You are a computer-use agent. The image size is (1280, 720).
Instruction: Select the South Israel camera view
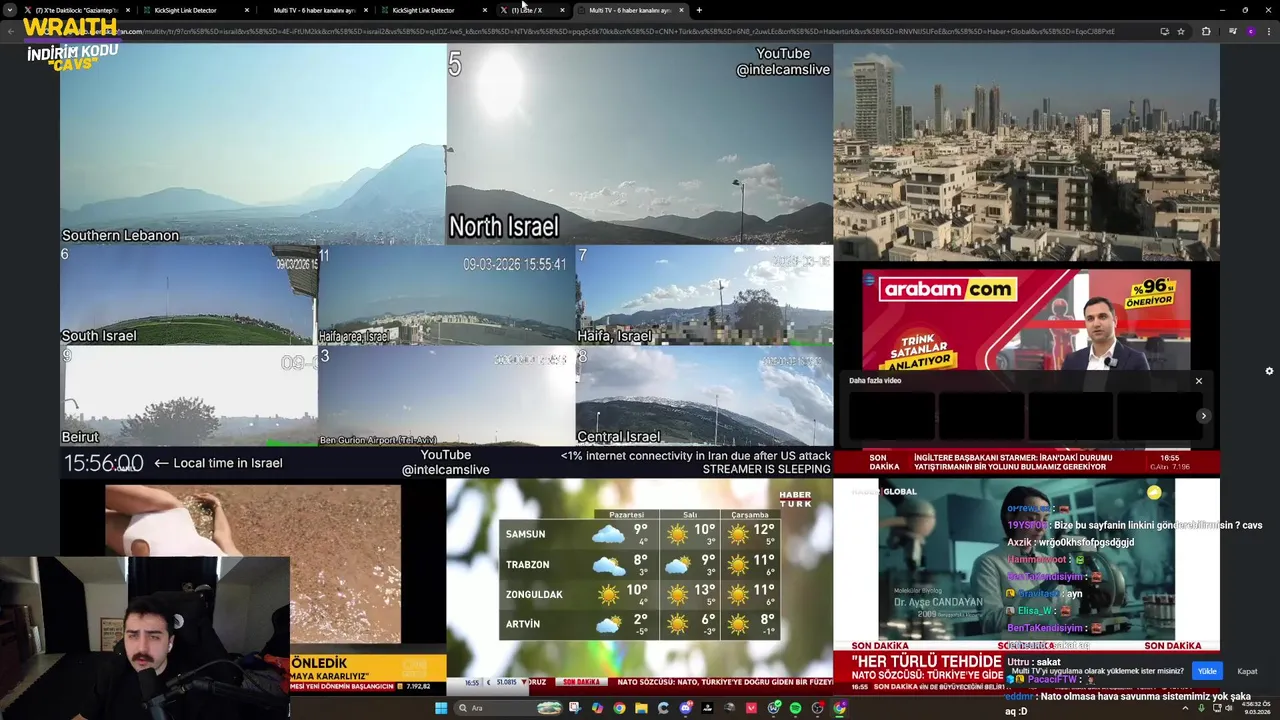point(189,295)
